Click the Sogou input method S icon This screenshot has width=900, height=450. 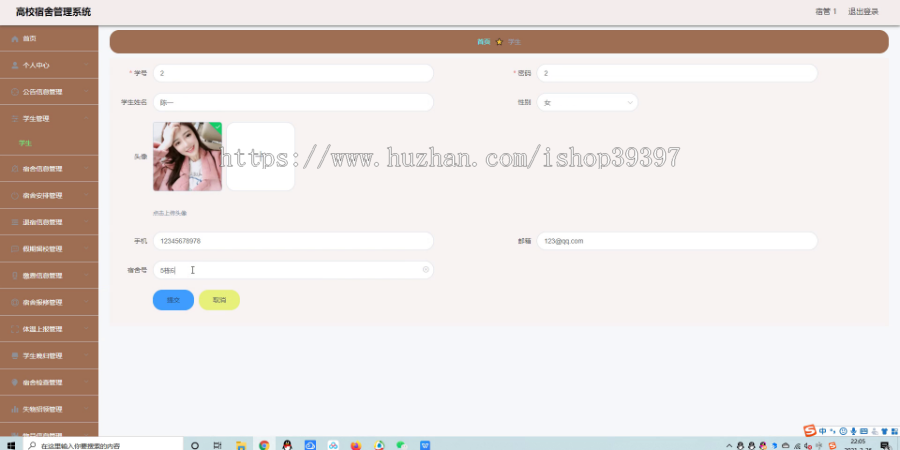click(809, 430)
